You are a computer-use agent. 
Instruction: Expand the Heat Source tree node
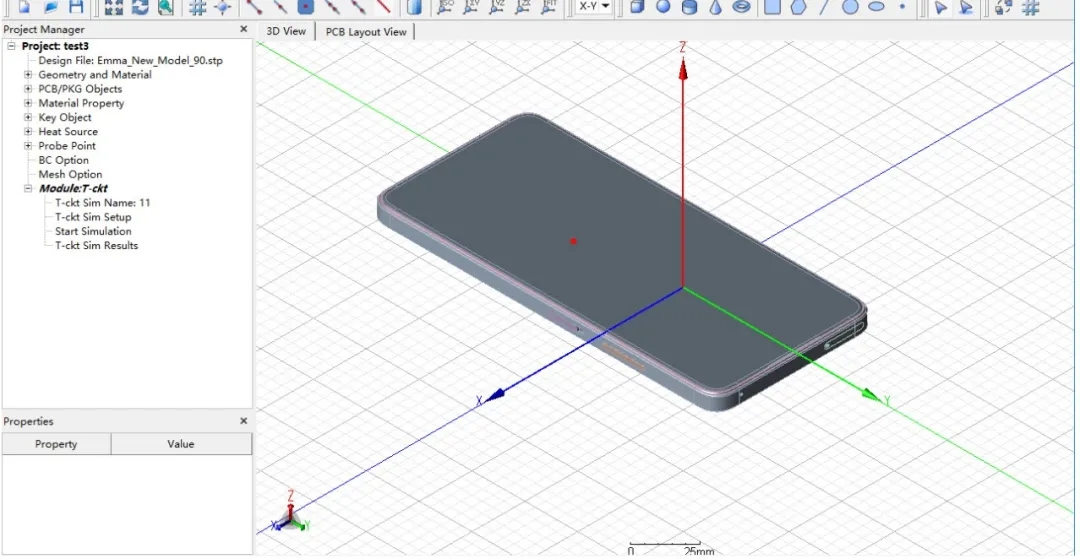click(28, 132)
